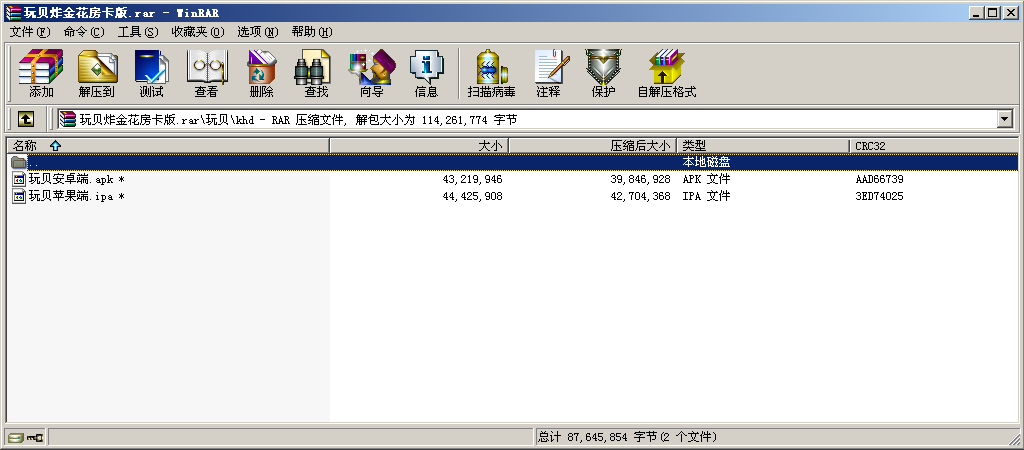1024x450 pixels.
Task: Sort list by 大小 column header
Action: coord(420,146)
